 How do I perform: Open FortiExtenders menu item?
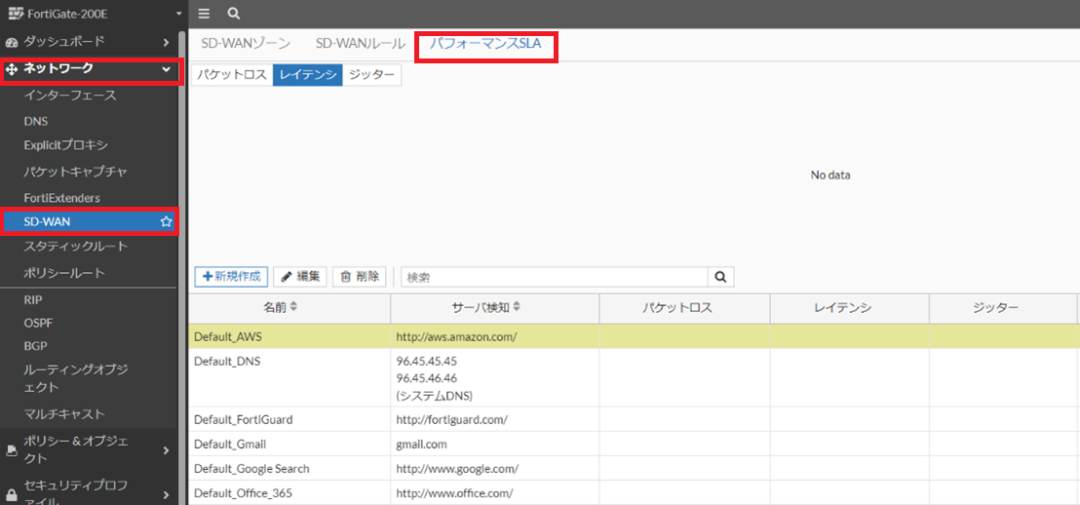(62, 198)
